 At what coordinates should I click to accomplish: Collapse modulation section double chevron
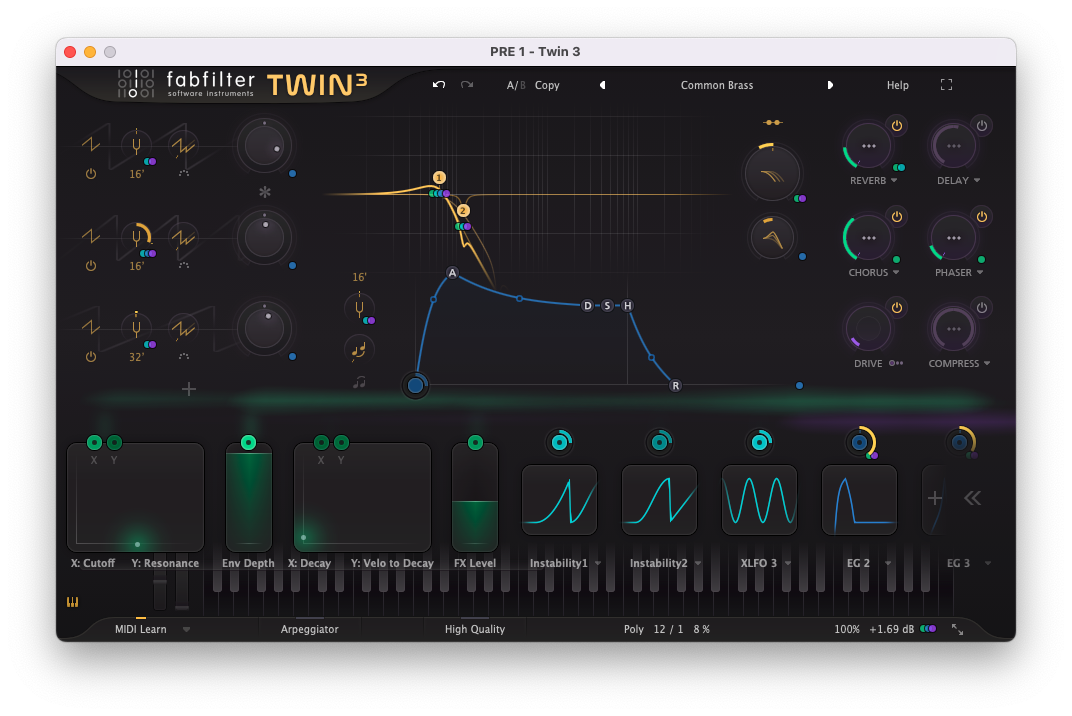pos(972,498)
